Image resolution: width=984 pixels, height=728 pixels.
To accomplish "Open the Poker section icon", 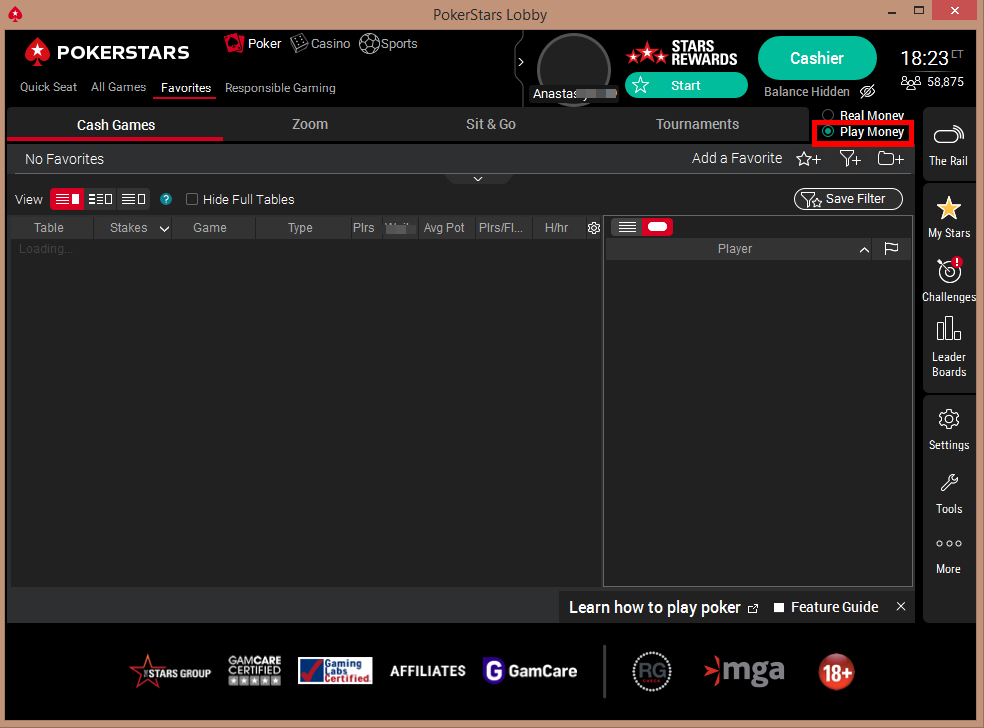I will click(233, 43).
